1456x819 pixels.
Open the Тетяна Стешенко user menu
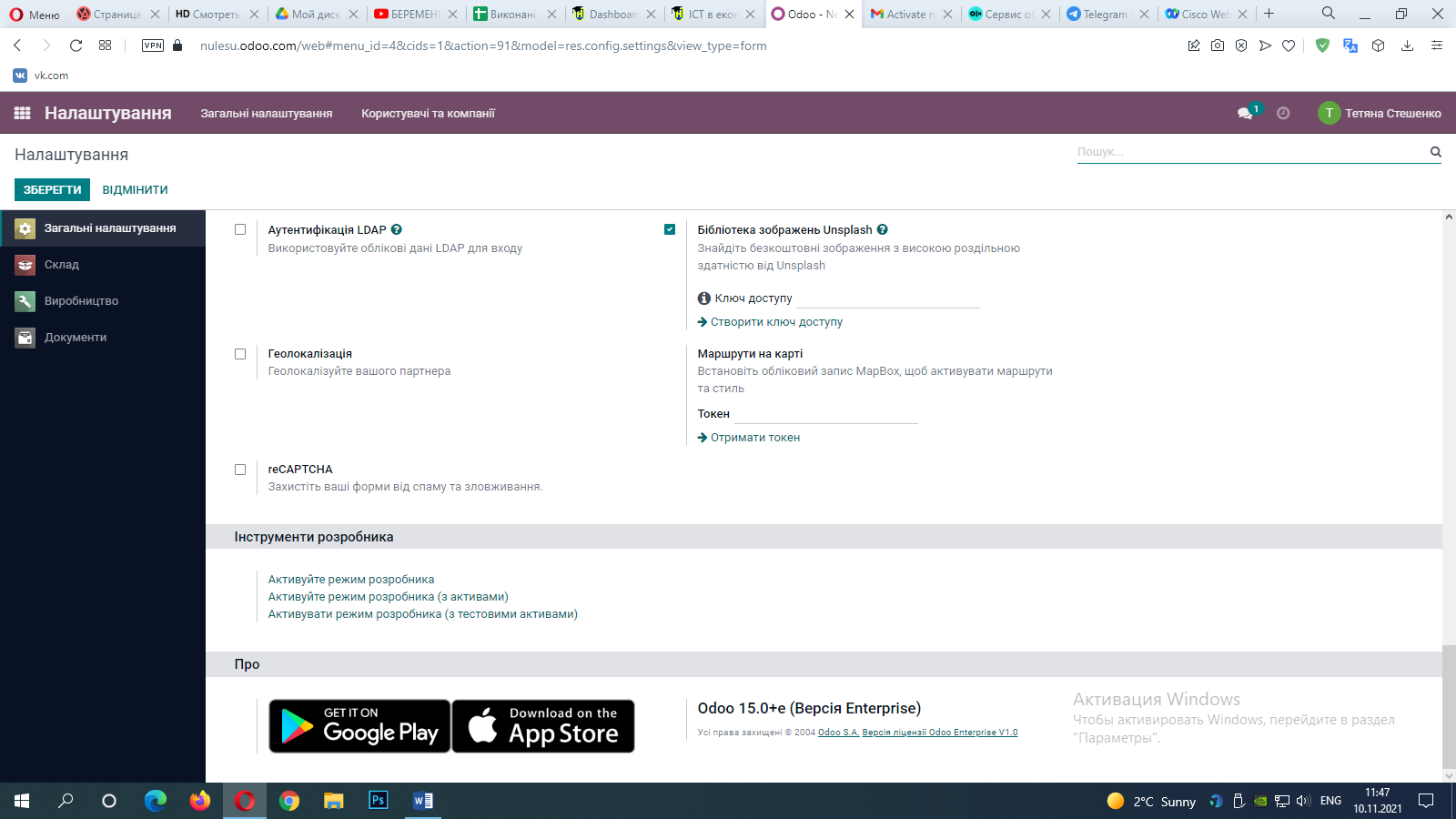click(1380, 113)
